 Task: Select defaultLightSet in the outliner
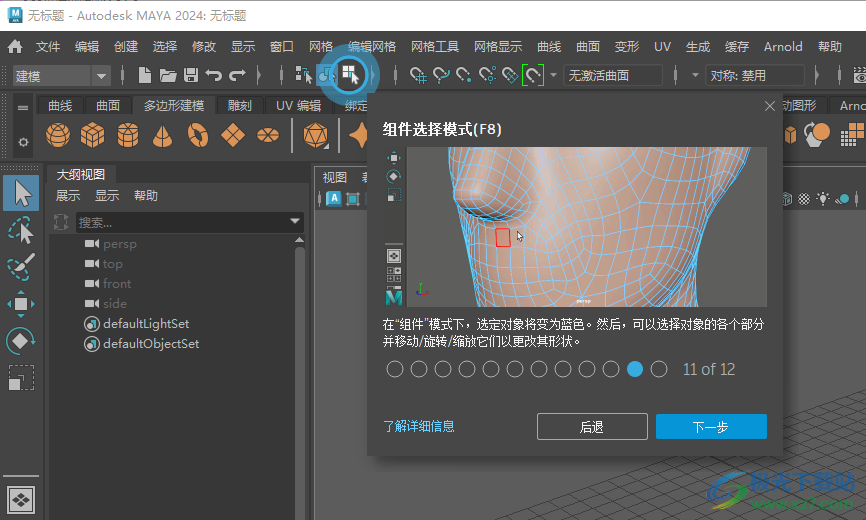(x=146, y=324)
